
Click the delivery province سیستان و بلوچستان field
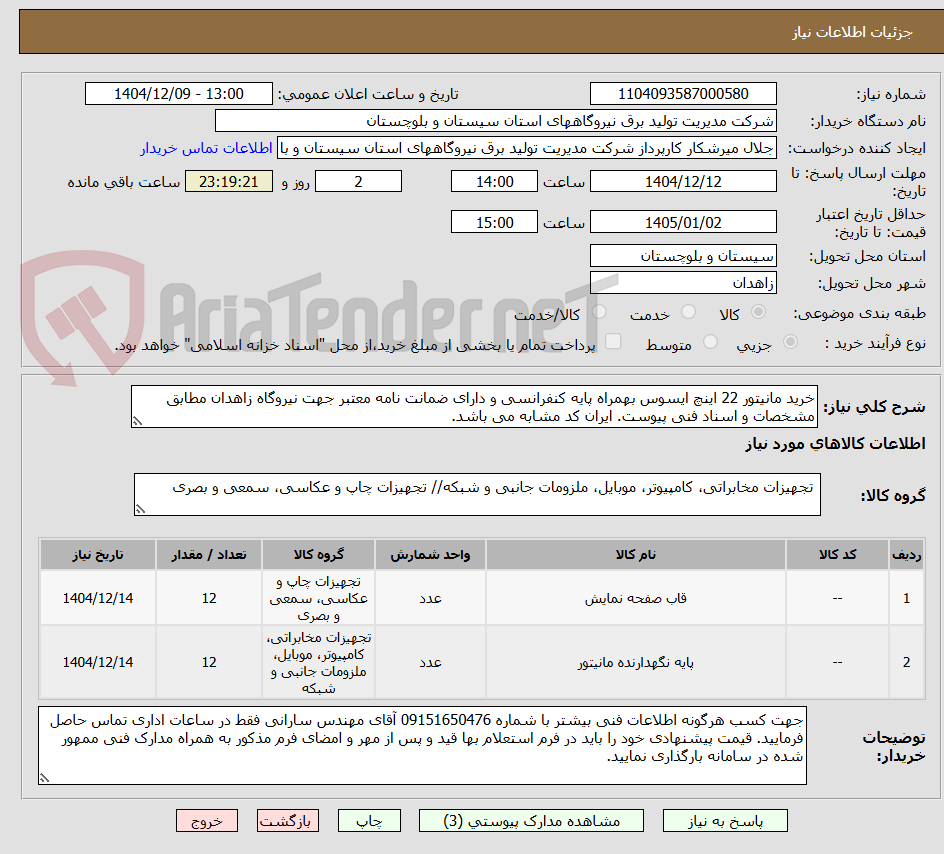(683, 256)
